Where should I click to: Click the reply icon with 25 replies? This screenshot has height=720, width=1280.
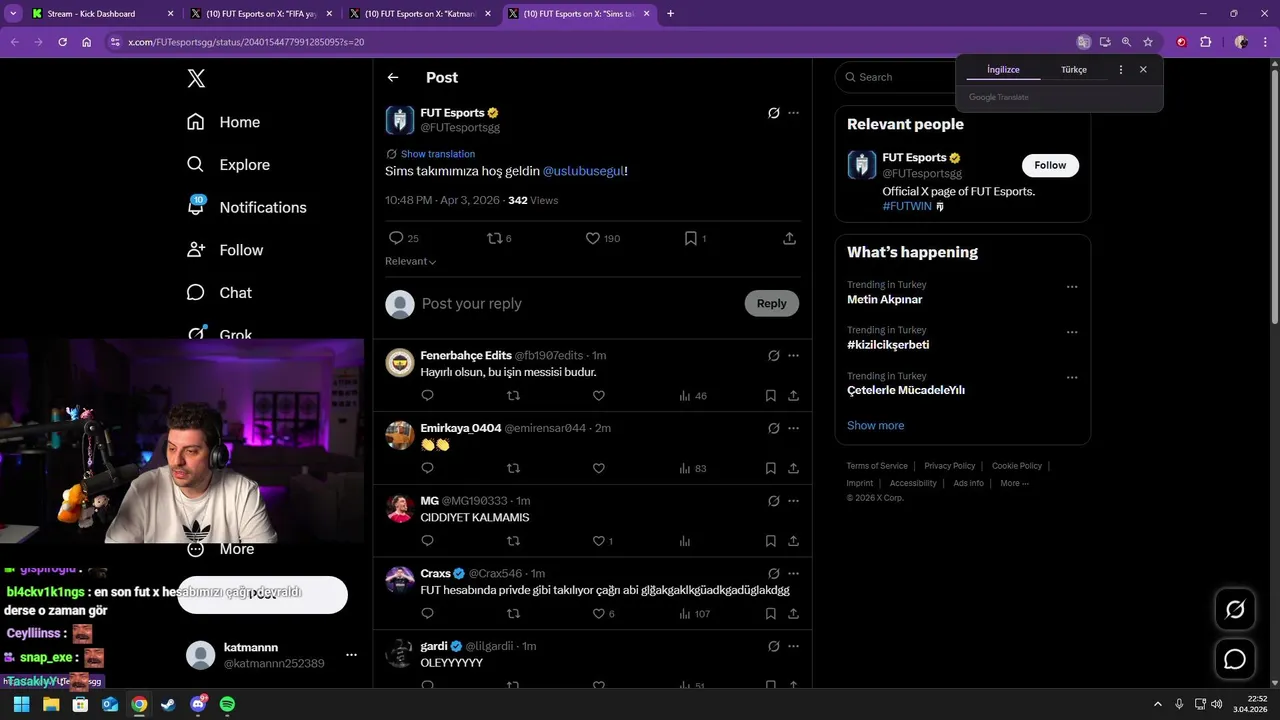(396, 238)
